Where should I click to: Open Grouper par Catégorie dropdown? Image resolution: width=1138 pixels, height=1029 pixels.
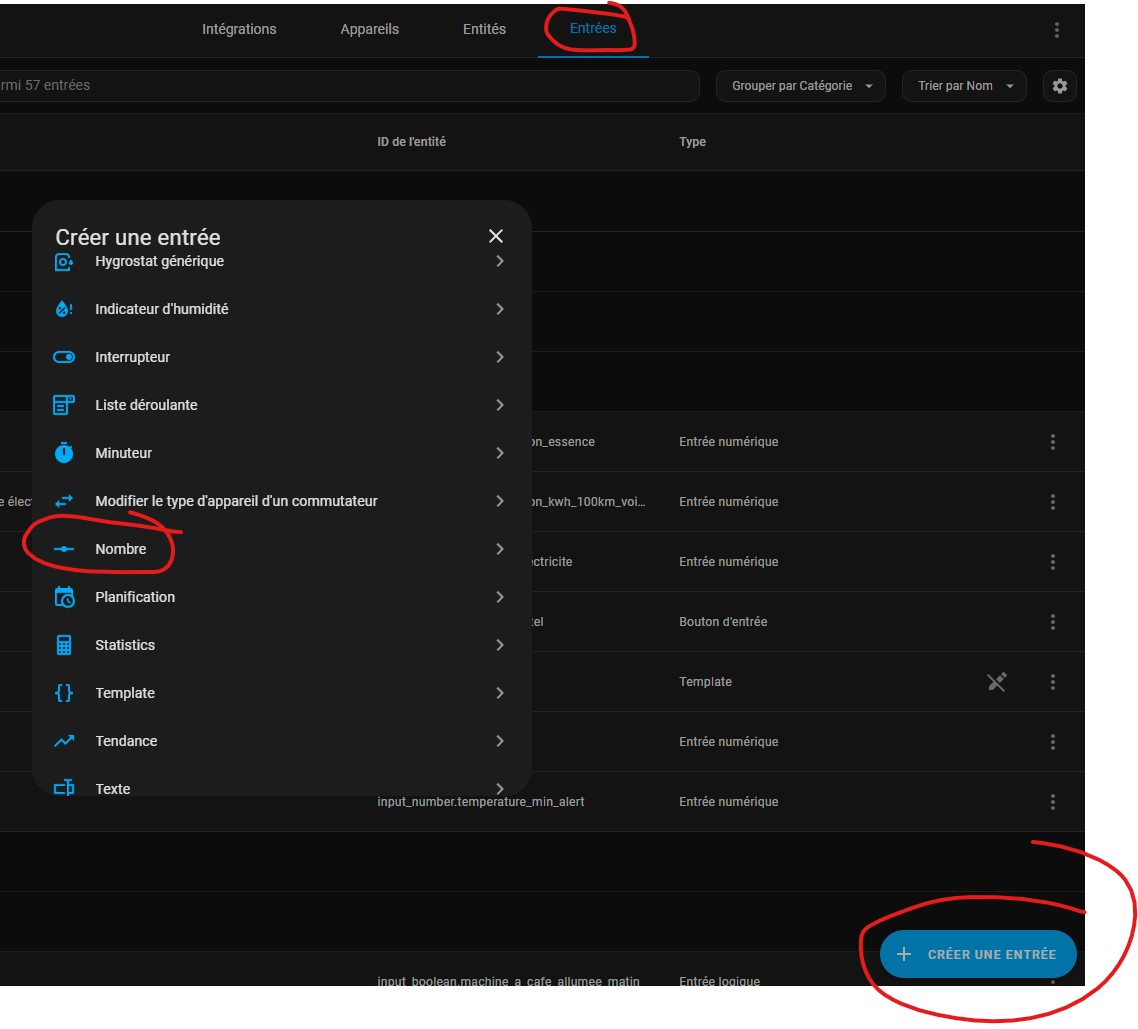(x=801, y=86)
